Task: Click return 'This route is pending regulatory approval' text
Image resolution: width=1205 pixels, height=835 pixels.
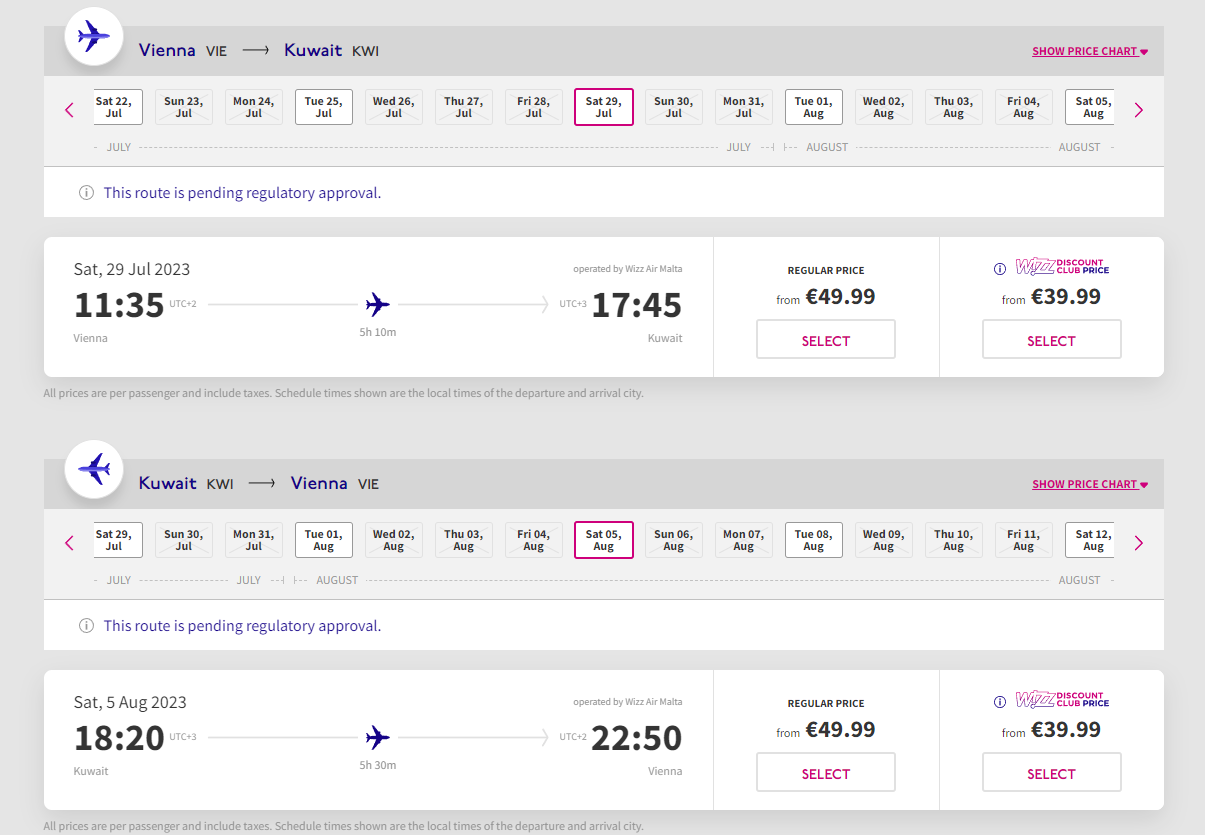Action: pos(242,626)
